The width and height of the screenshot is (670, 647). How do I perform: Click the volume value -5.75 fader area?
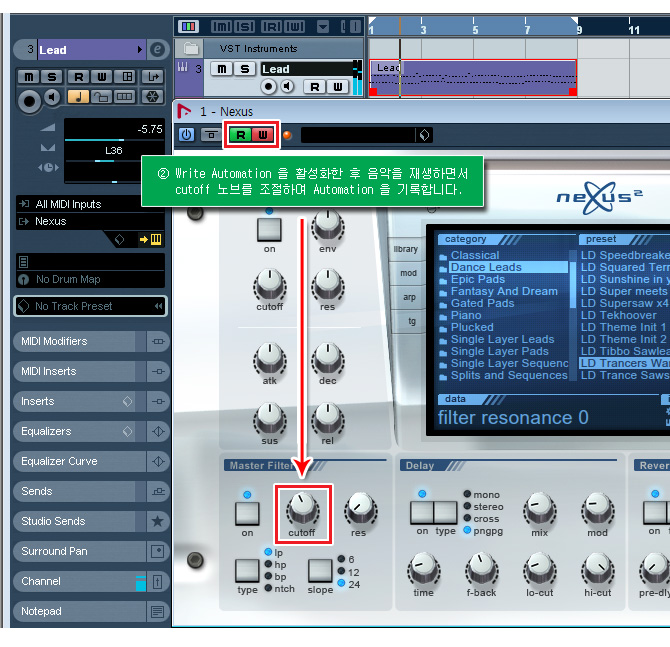(x=114, y=129)
